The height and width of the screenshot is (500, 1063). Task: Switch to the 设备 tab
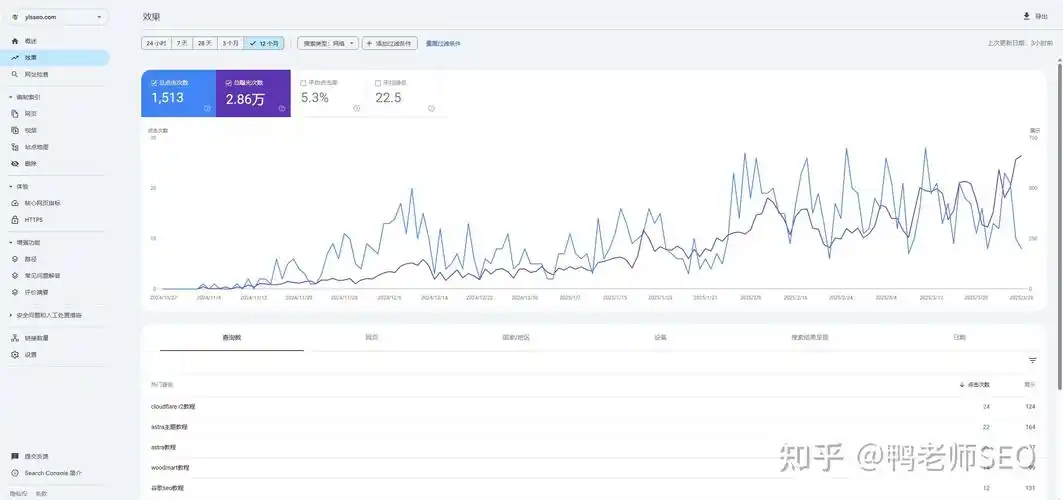click(660, 338)
